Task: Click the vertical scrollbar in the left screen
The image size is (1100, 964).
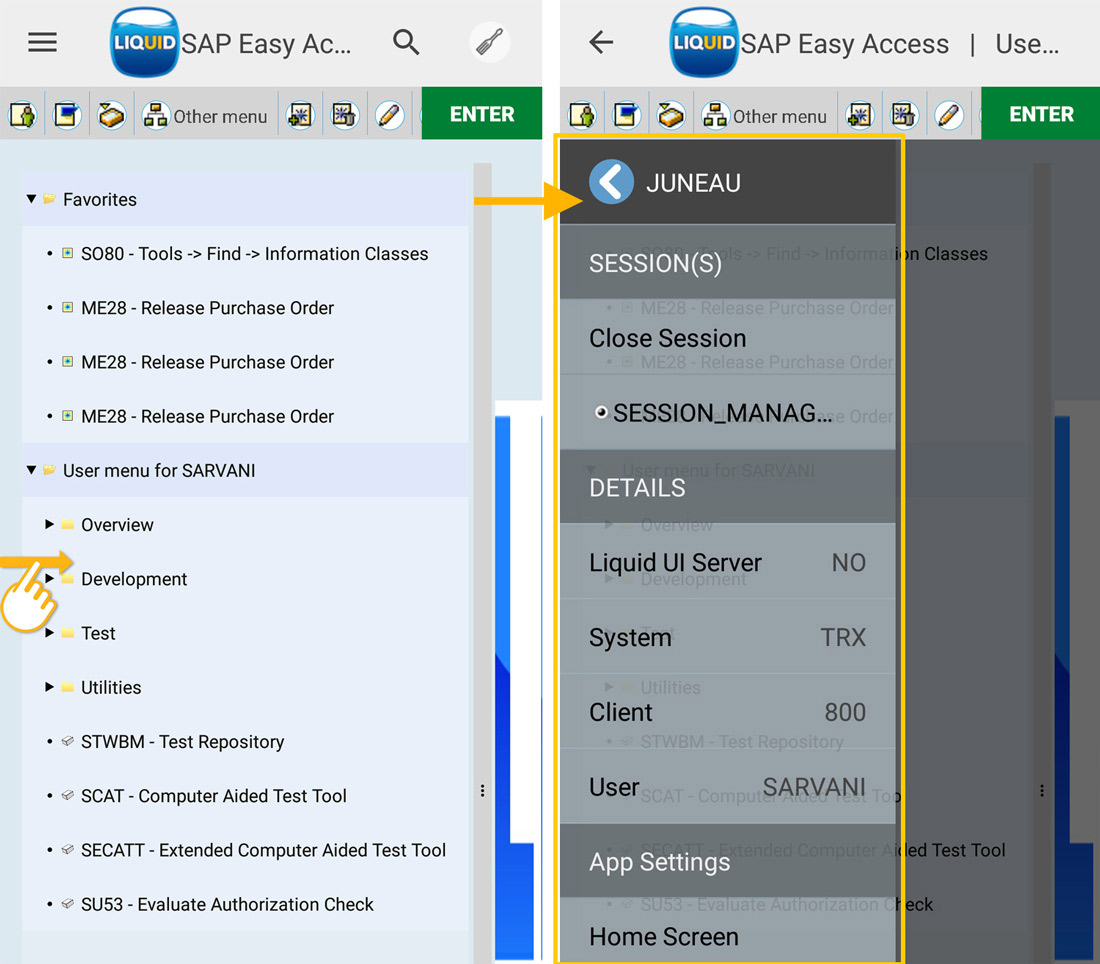Action: coord(482,500)
